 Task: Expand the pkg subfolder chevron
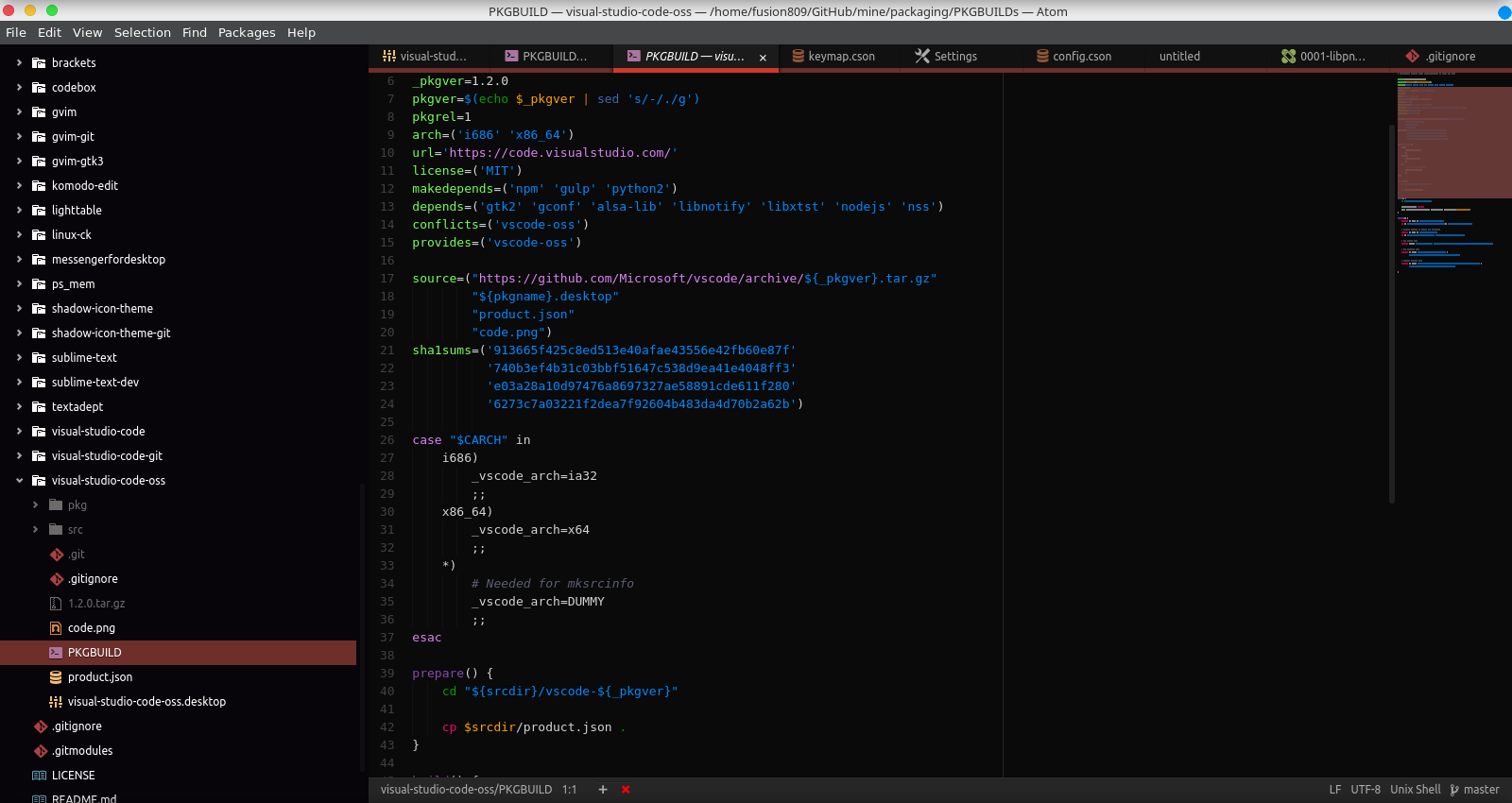(x=36, y=505)
